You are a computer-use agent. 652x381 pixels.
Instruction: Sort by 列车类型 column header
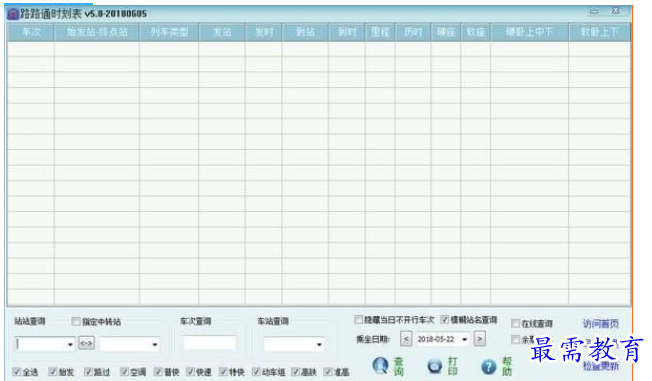(169, 32)
